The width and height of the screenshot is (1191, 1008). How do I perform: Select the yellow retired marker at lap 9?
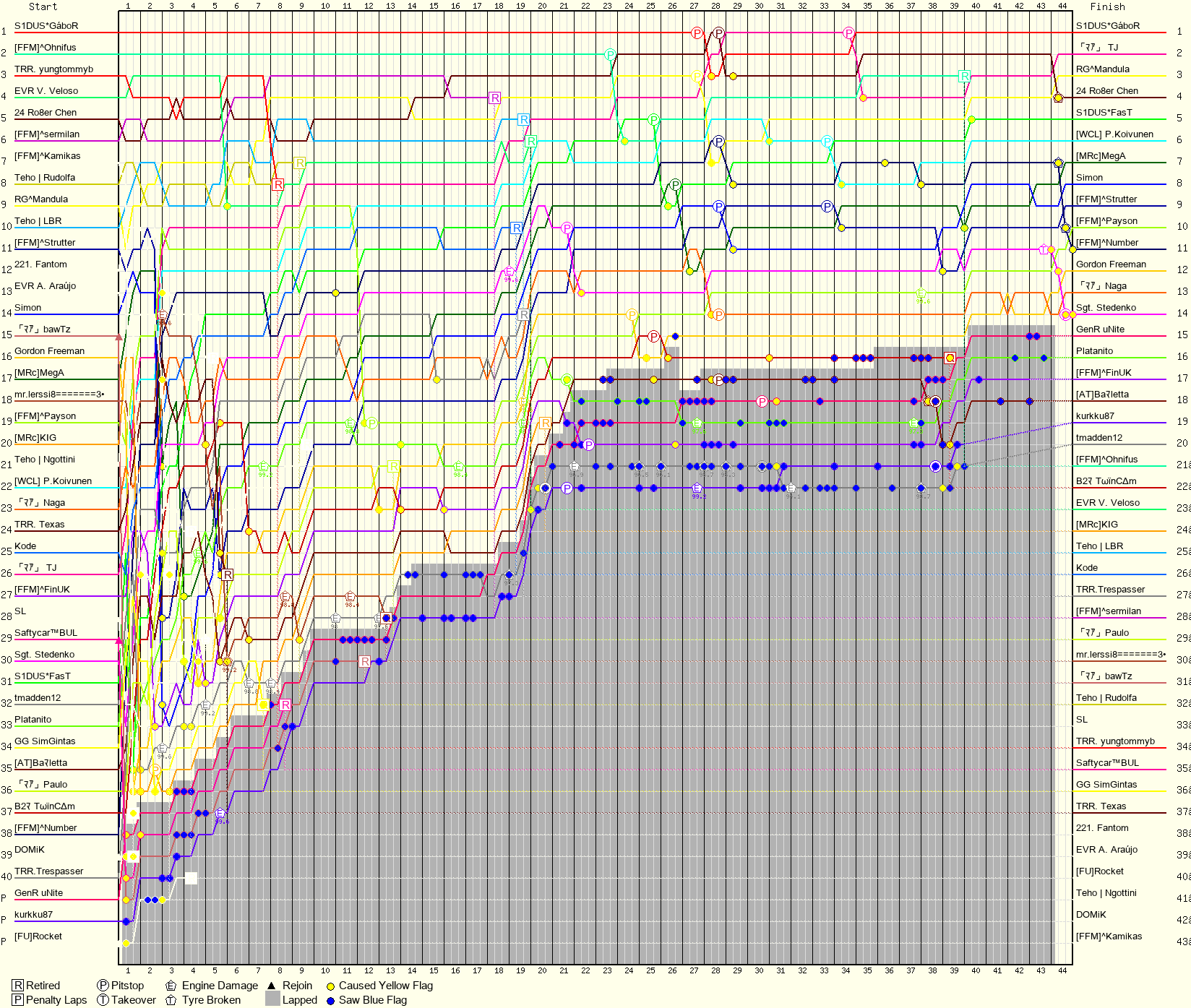pos(299,163)
